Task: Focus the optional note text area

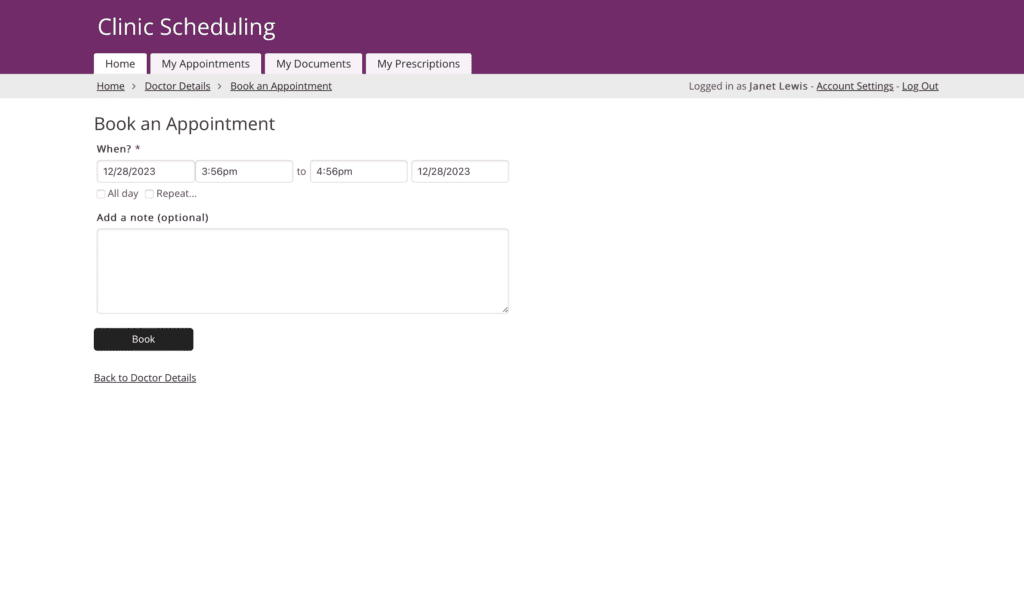Action: 302,271
